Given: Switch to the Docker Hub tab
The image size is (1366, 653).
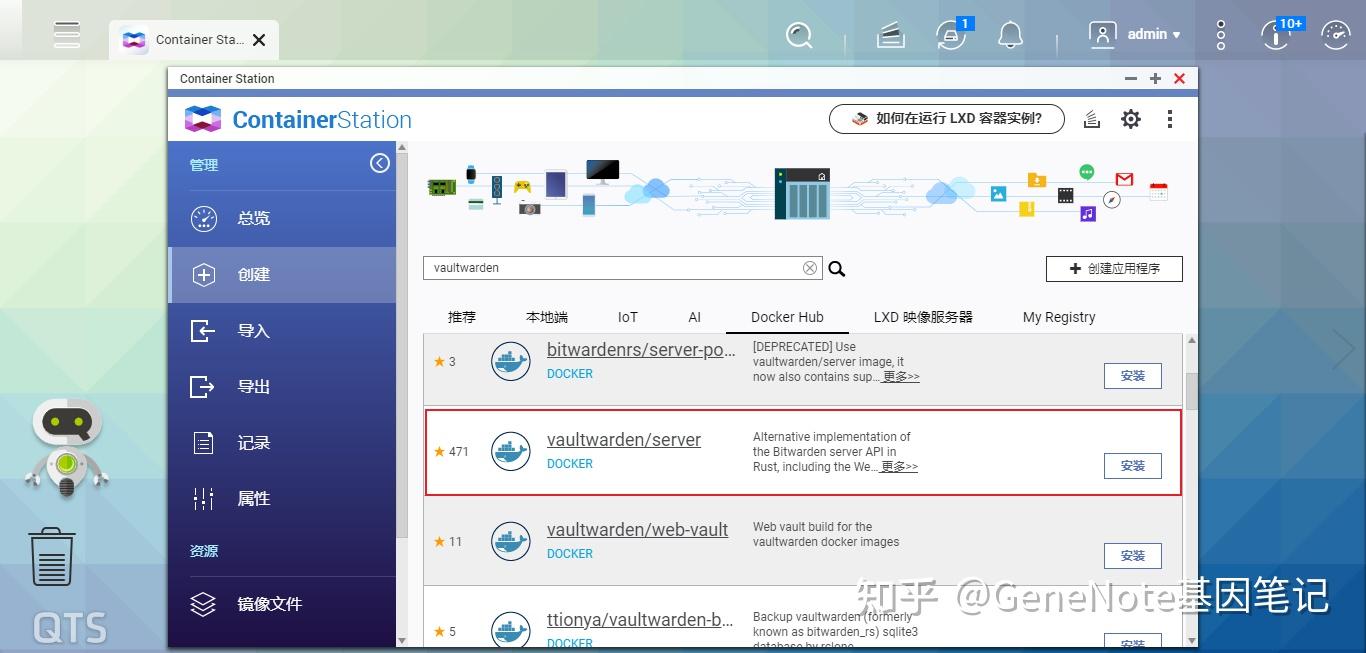Looking at the screenshot, I should (x=787, y=317).
